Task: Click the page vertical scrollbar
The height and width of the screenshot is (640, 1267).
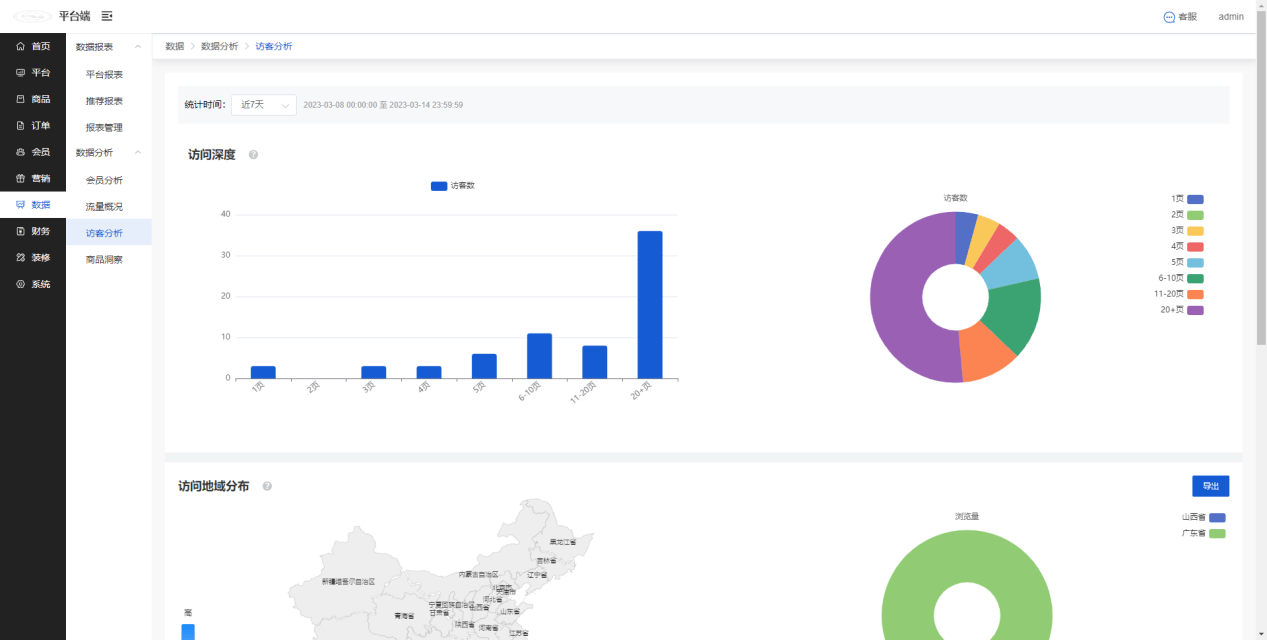Action: (1261, 180)
